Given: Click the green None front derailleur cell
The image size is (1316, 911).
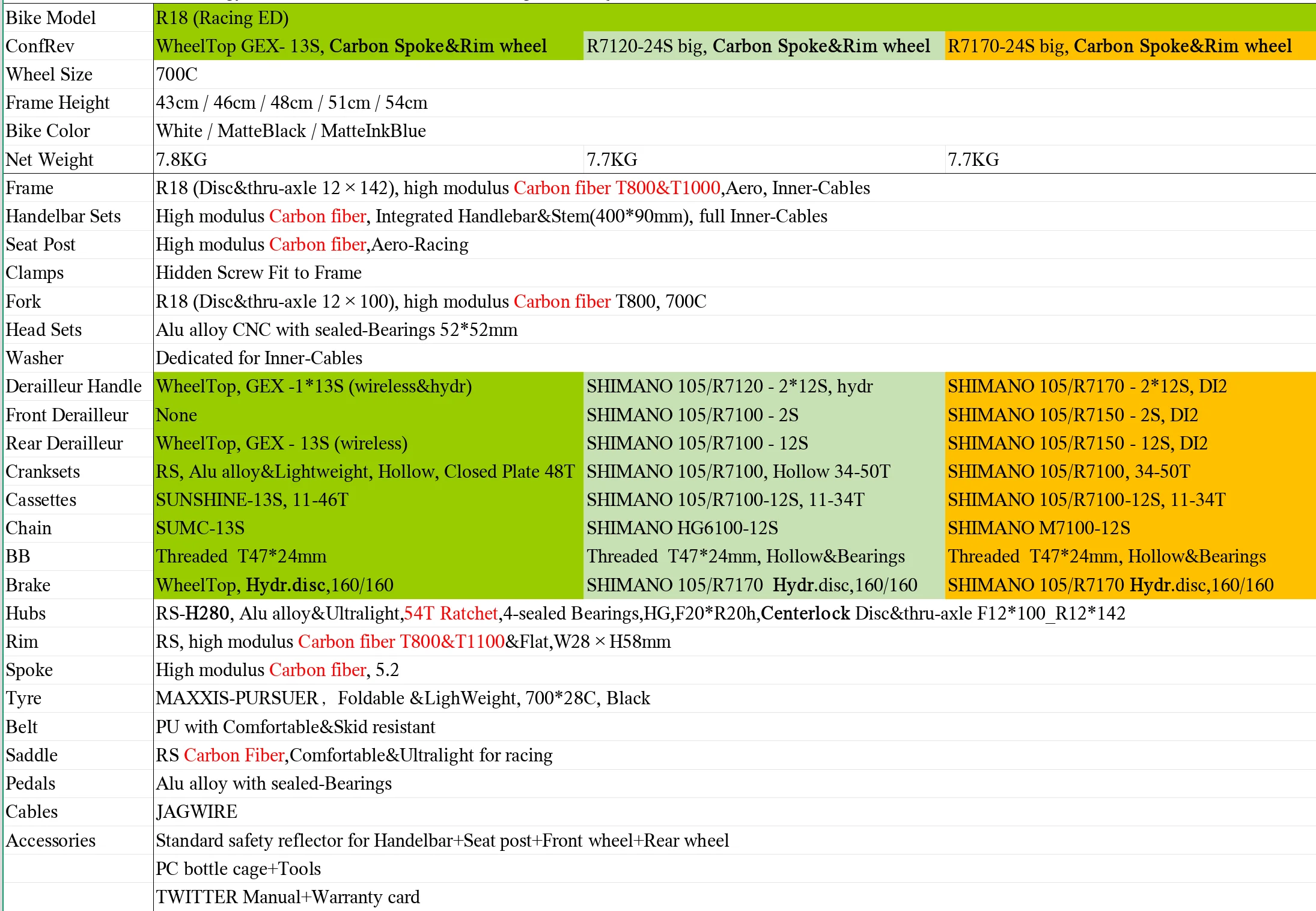Looking at the screenshot, I should 177,415.
